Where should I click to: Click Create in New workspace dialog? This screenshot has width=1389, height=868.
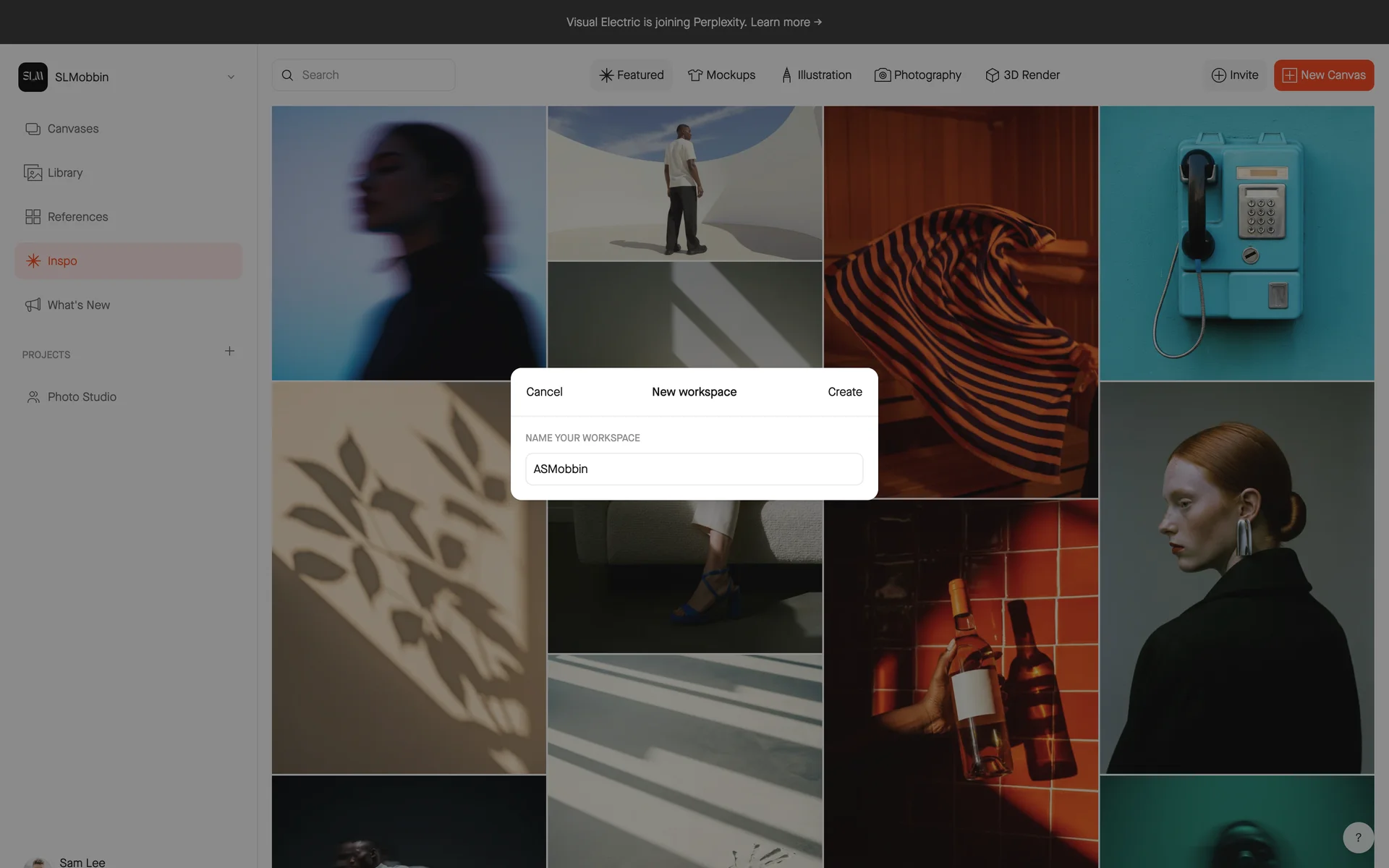[844, 392]
